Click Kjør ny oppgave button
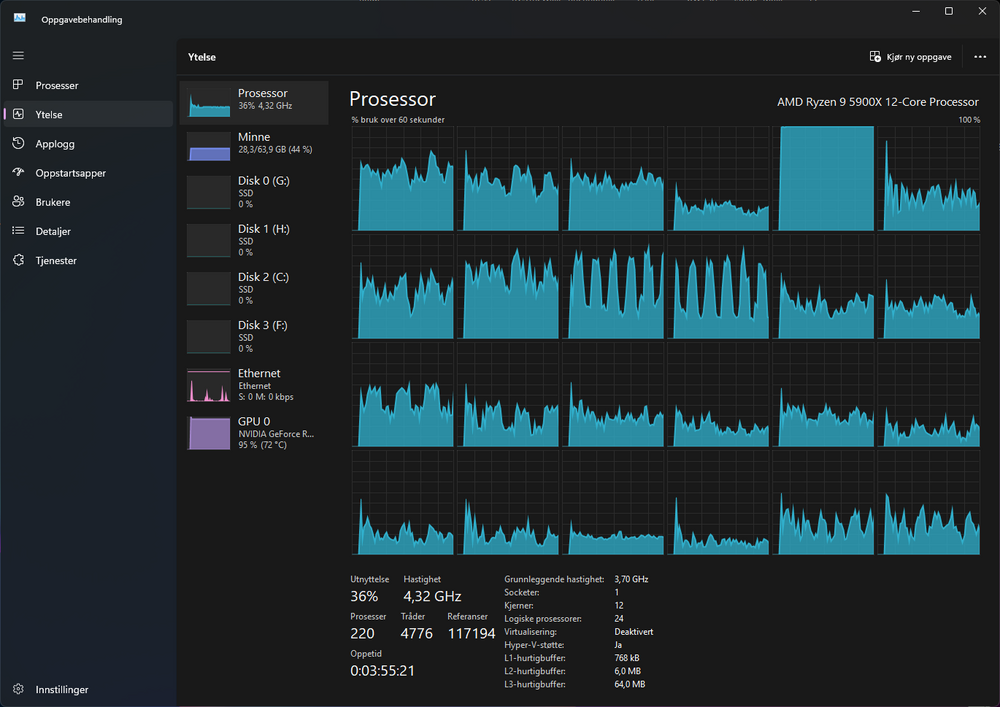Screen dimensions: 1000x707 click(x=910, y=57)
